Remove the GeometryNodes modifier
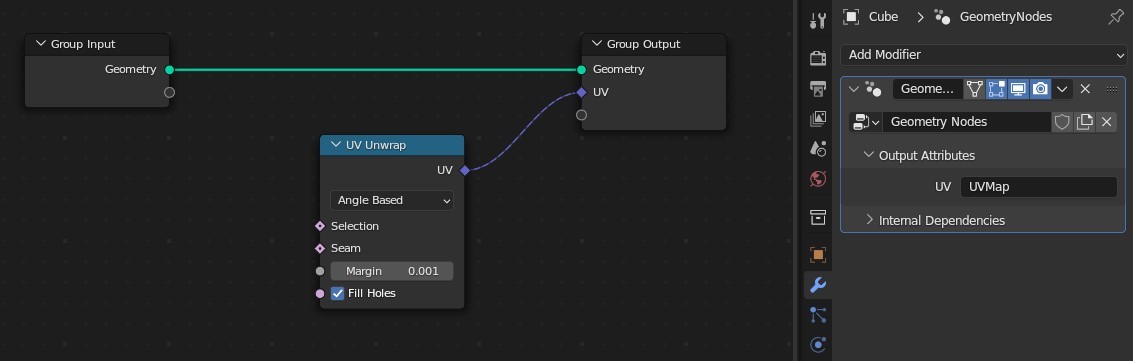1133x361 pixels. (x=1085, y=89)
